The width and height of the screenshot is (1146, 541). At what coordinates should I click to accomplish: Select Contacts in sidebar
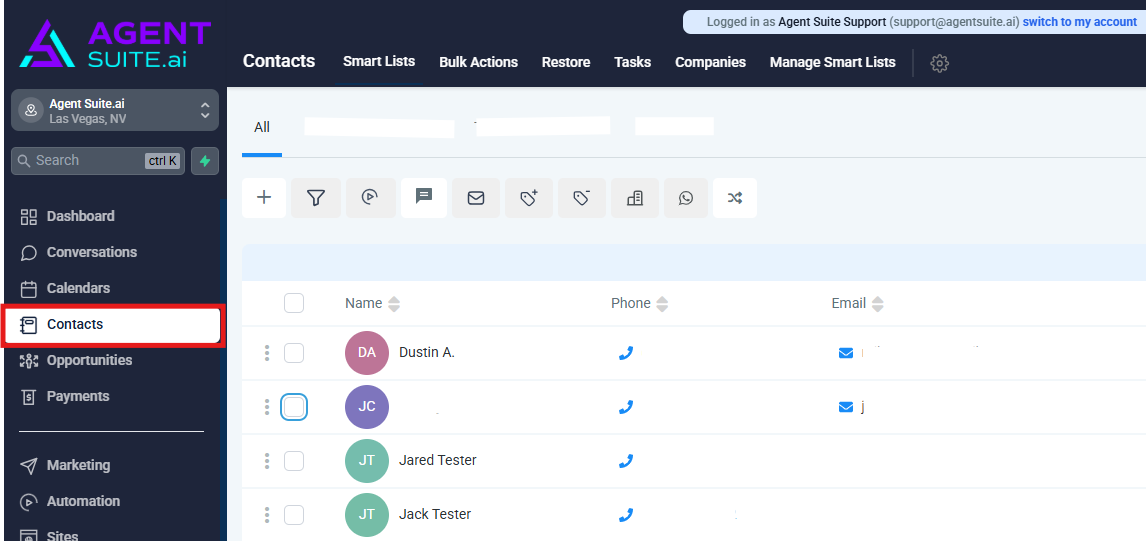113,325
